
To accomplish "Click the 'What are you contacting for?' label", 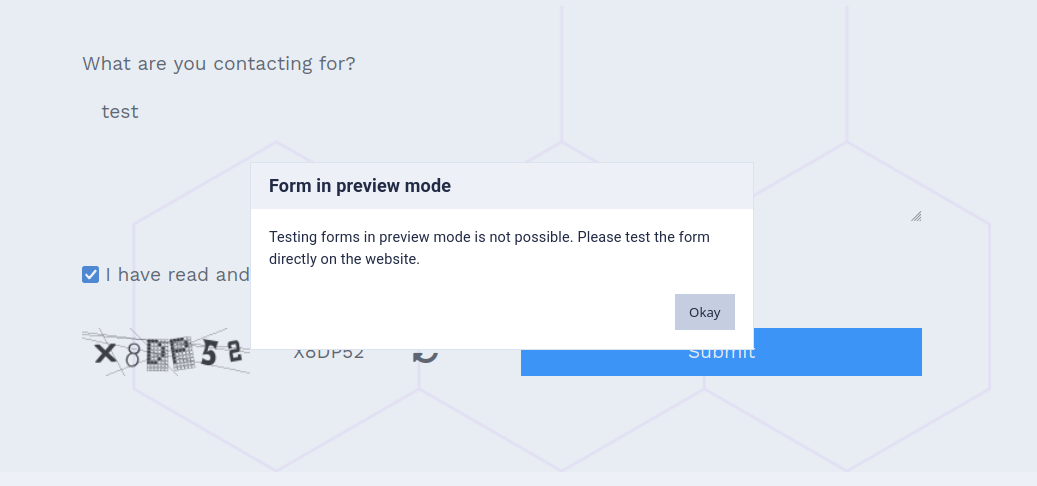I will tap(219, 64).
